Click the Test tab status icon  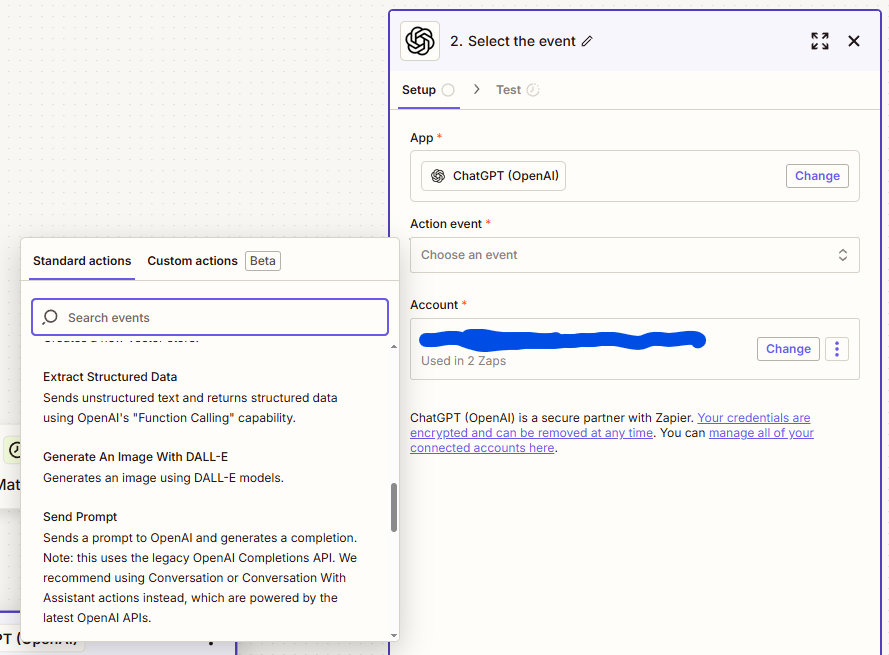pyautogui.click(x=533, y=90)
